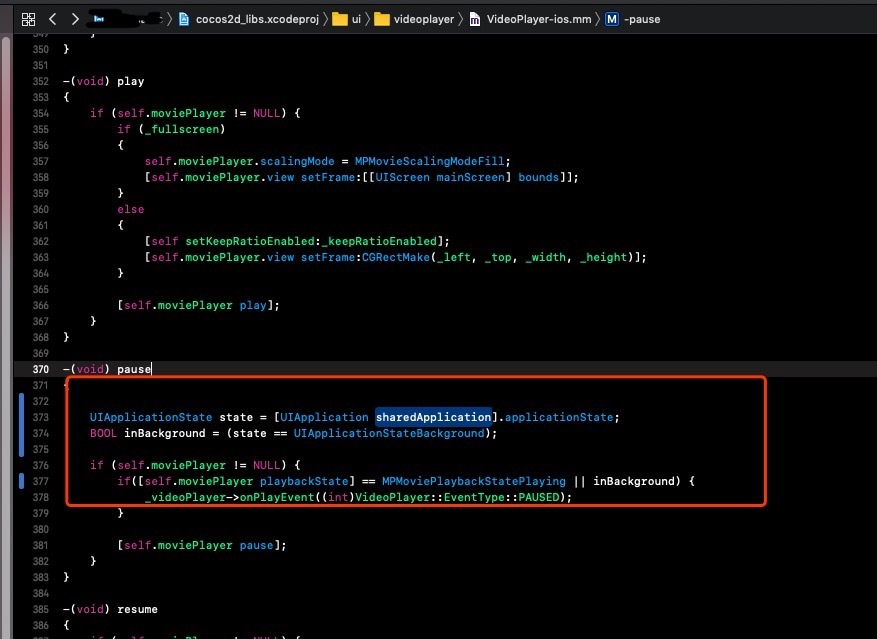Click the pause method name on line 370
Image resolution: width=877 pixels, height=639 pixels.
(134, 369)
